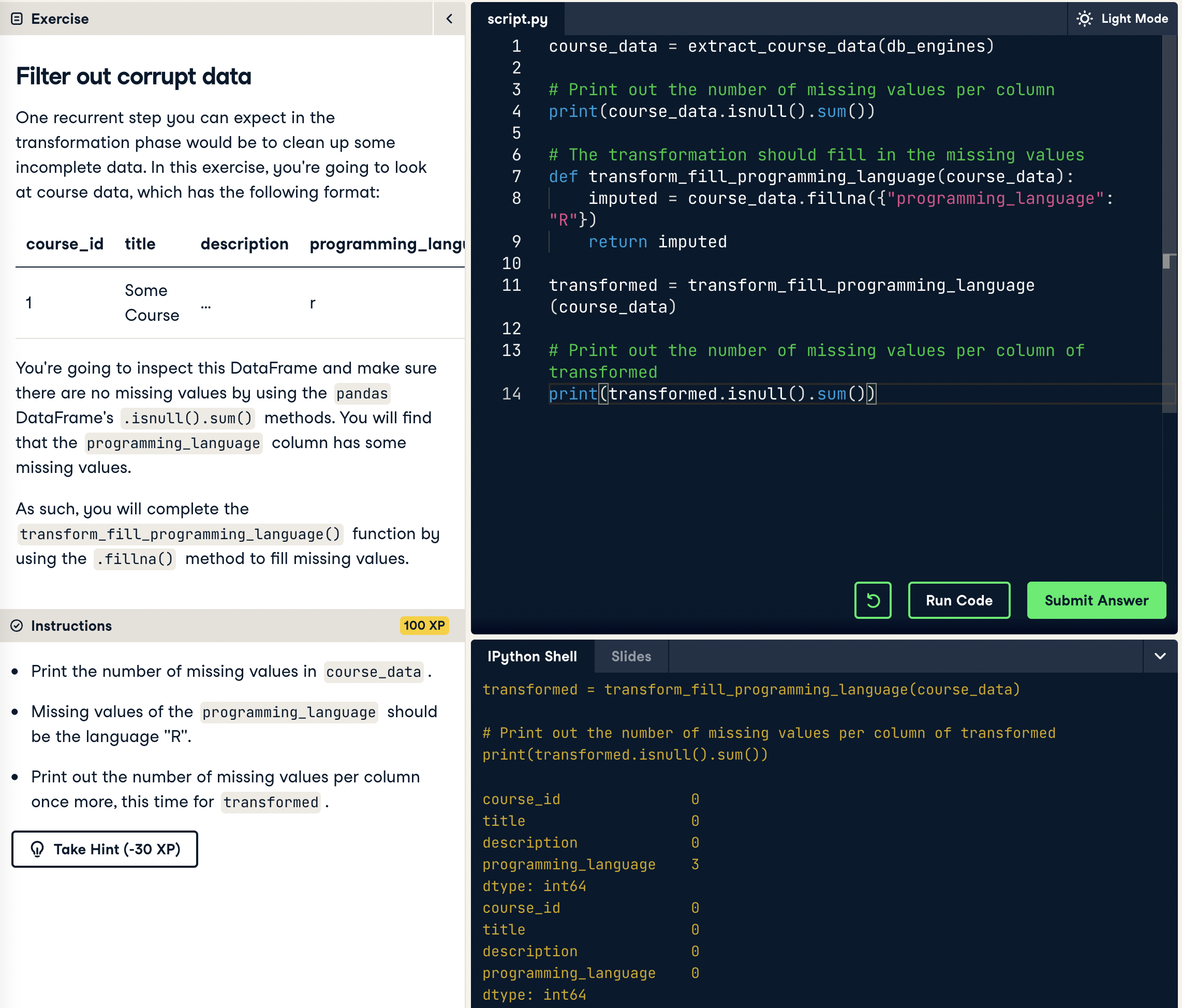Click the Instructions checkmark circle icon
Screen dimensions: 1182x1008
coord(17,626)
